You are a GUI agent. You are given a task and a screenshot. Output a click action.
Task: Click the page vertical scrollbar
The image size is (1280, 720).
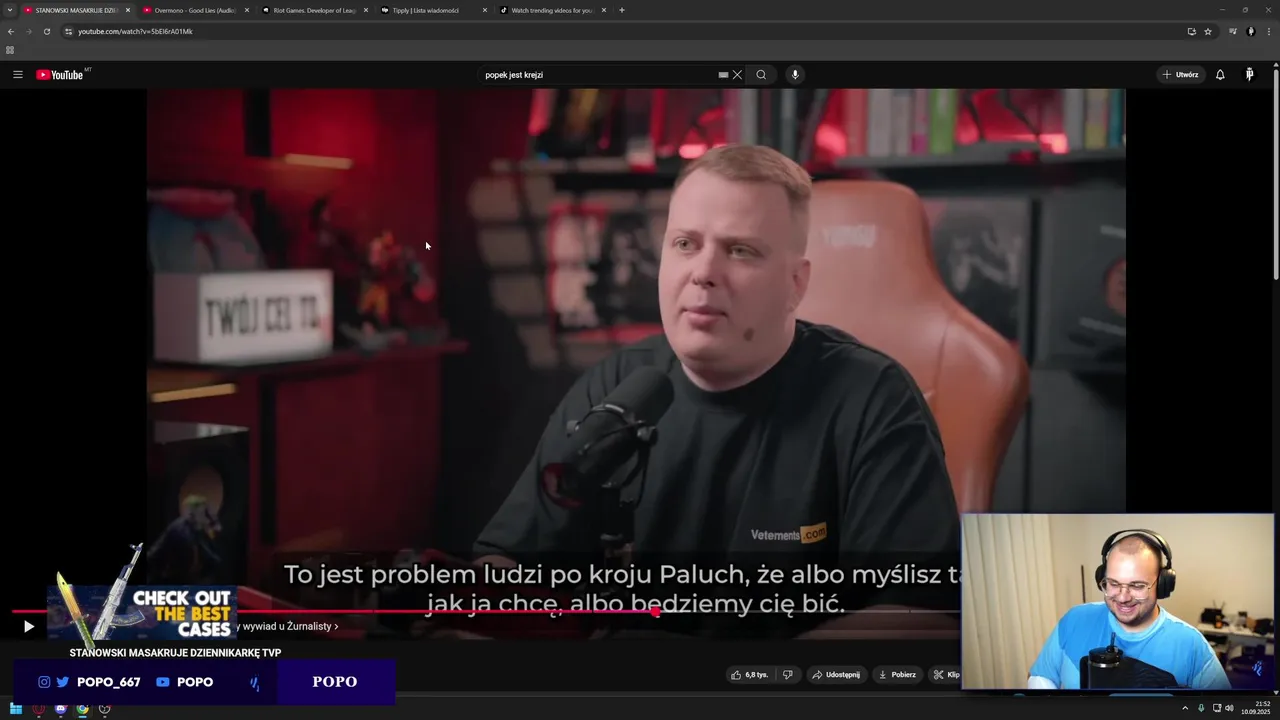click(1276, 175)
